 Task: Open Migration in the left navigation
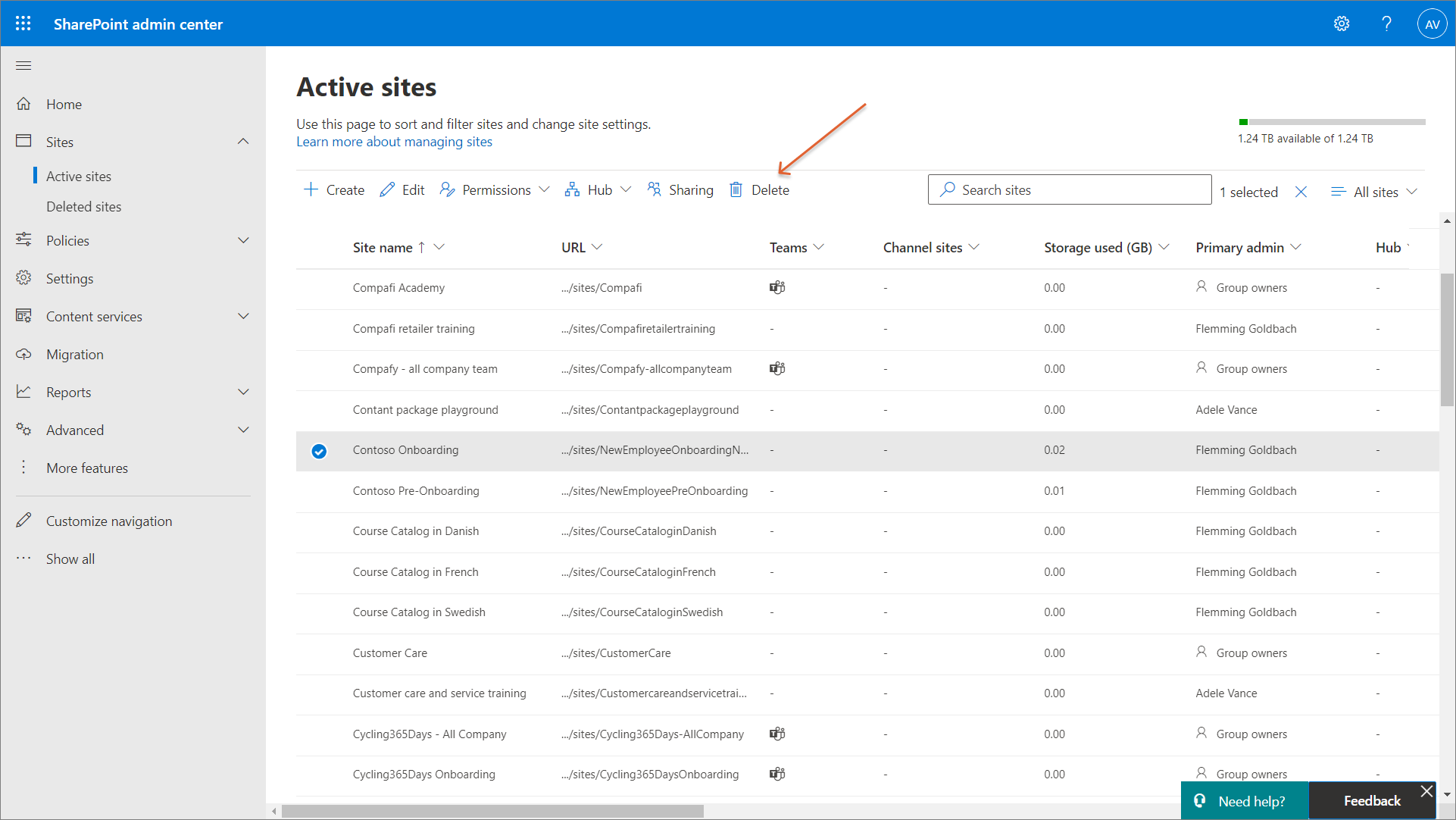point(74,354)
